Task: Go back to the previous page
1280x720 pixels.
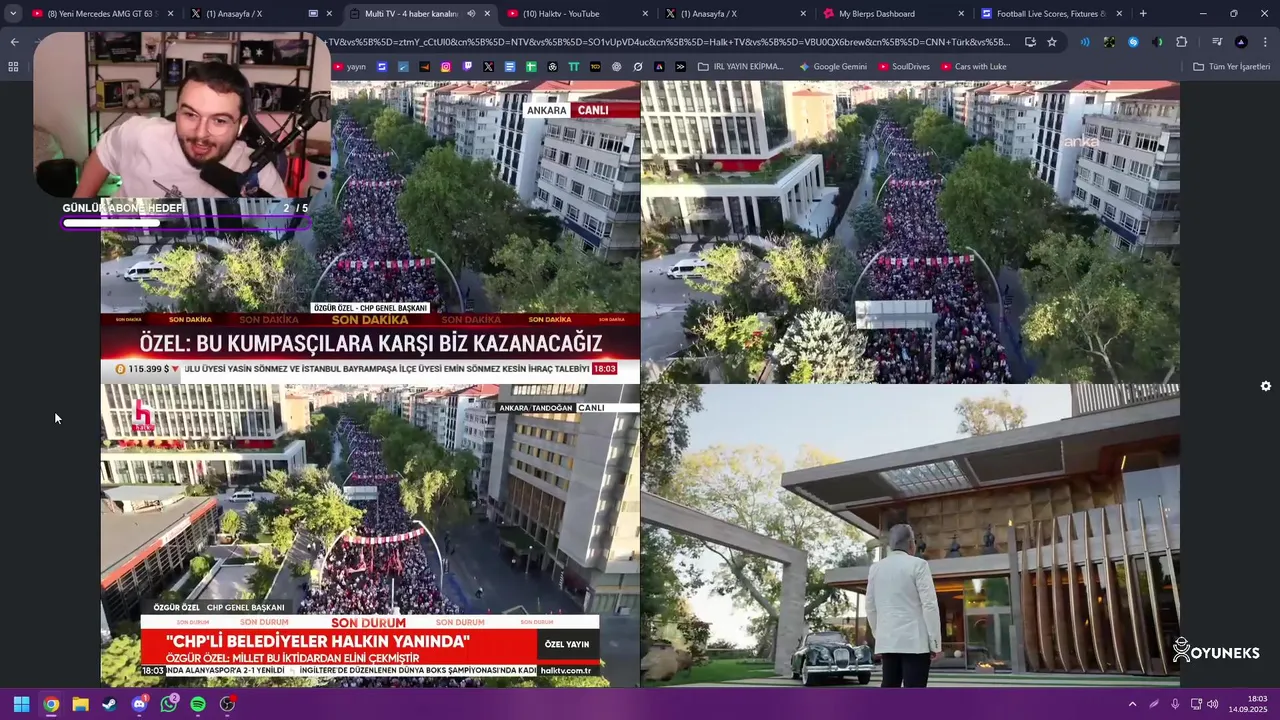Action: point(14,42)
